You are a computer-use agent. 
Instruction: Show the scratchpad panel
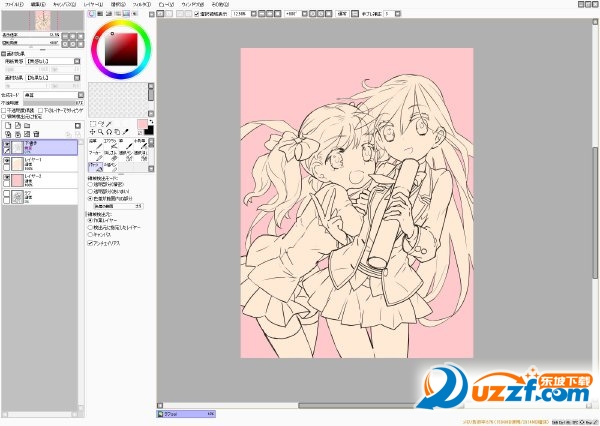(x=134, y=14)
